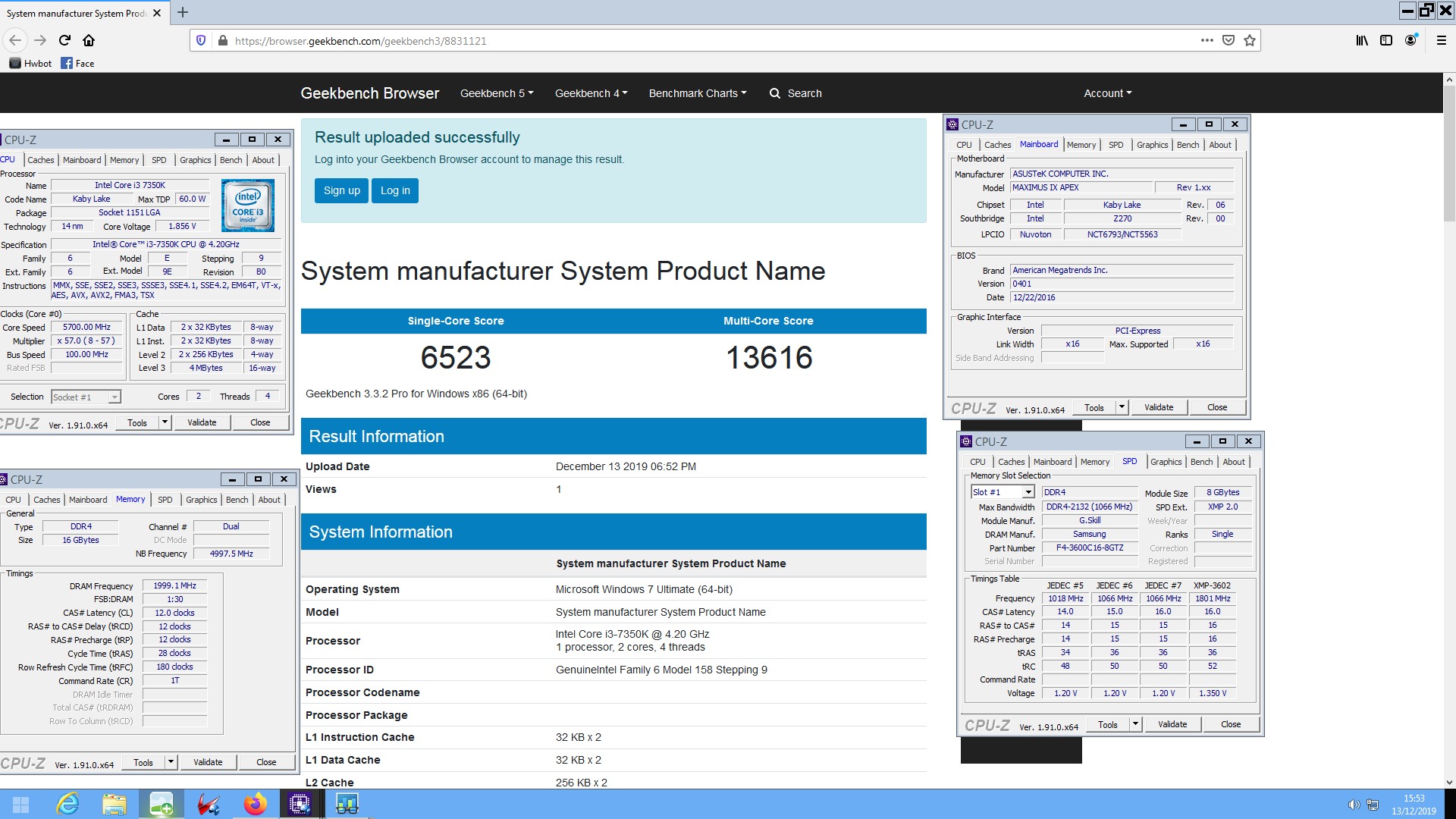Go forward in the browser
1456x819 pixels.
coord(40,40)
